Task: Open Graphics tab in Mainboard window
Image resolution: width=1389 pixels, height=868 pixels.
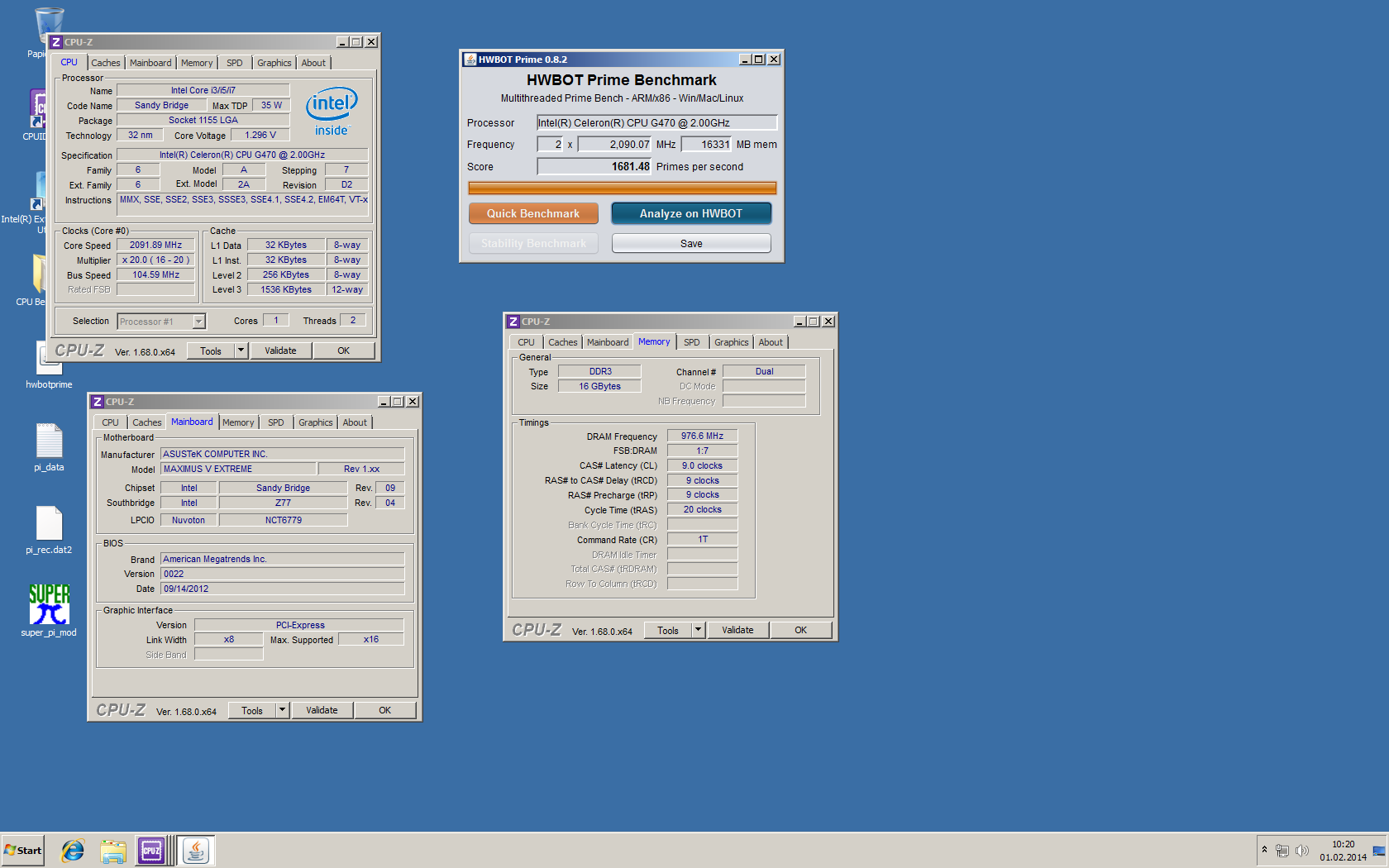Action: pyautogui.click(x=316, y=422)
